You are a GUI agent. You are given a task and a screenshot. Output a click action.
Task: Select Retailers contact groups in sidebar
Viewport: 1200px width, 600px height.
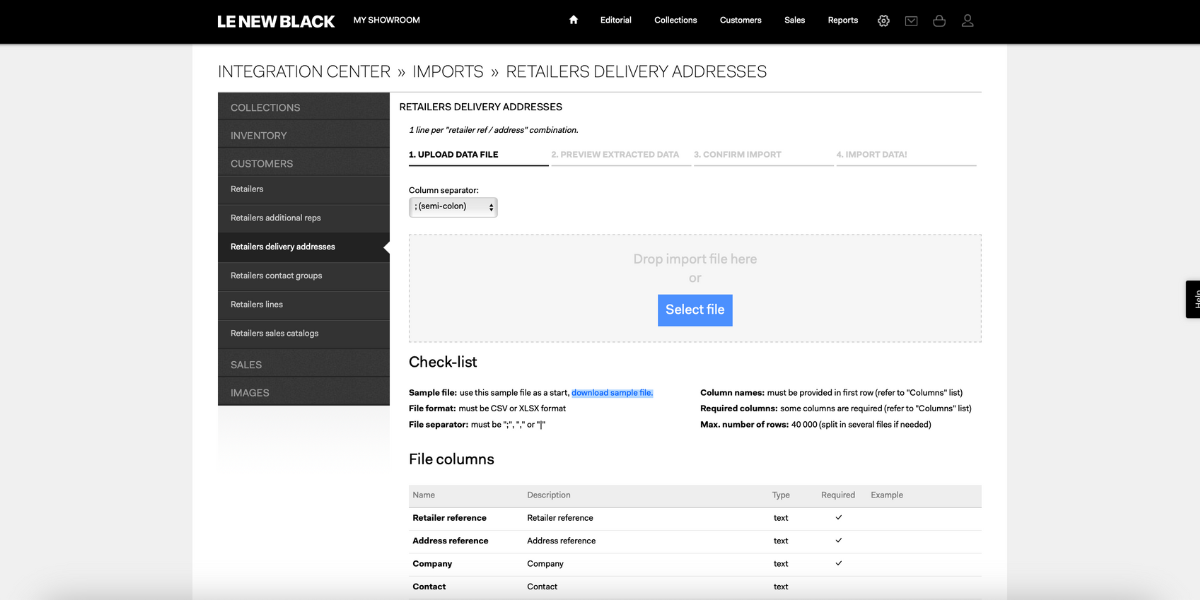[304, 276]
